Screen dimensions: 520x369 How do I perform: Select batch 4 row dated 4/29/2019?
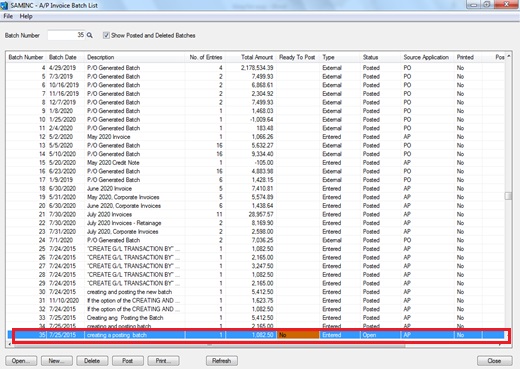255,68
